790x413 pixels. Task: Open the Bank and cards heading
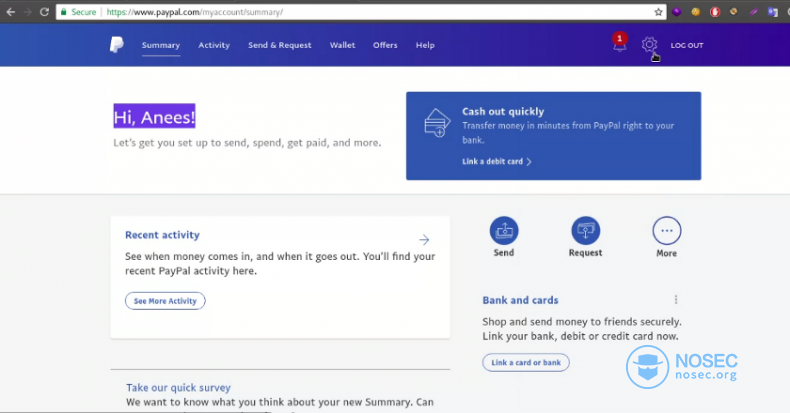[x=520, y=300]
